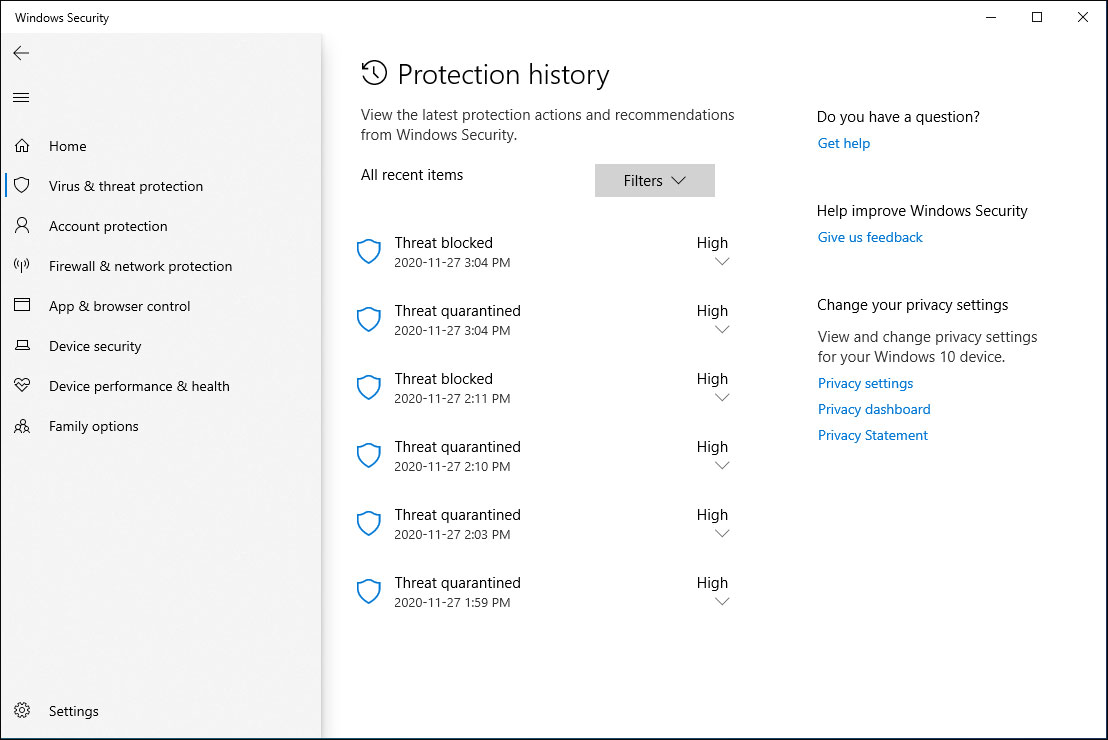The width and height of the screenshot is (1108, 740).
Task: Expand the Threat quarantined 2:10 PM entry
Action: tap(722, 466)
